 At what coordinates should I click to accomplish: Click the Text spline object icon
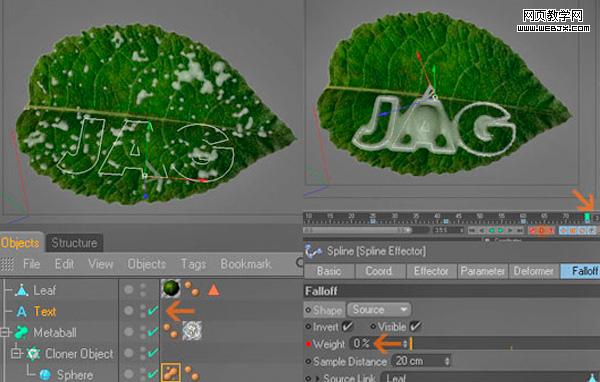pos(22,311)
